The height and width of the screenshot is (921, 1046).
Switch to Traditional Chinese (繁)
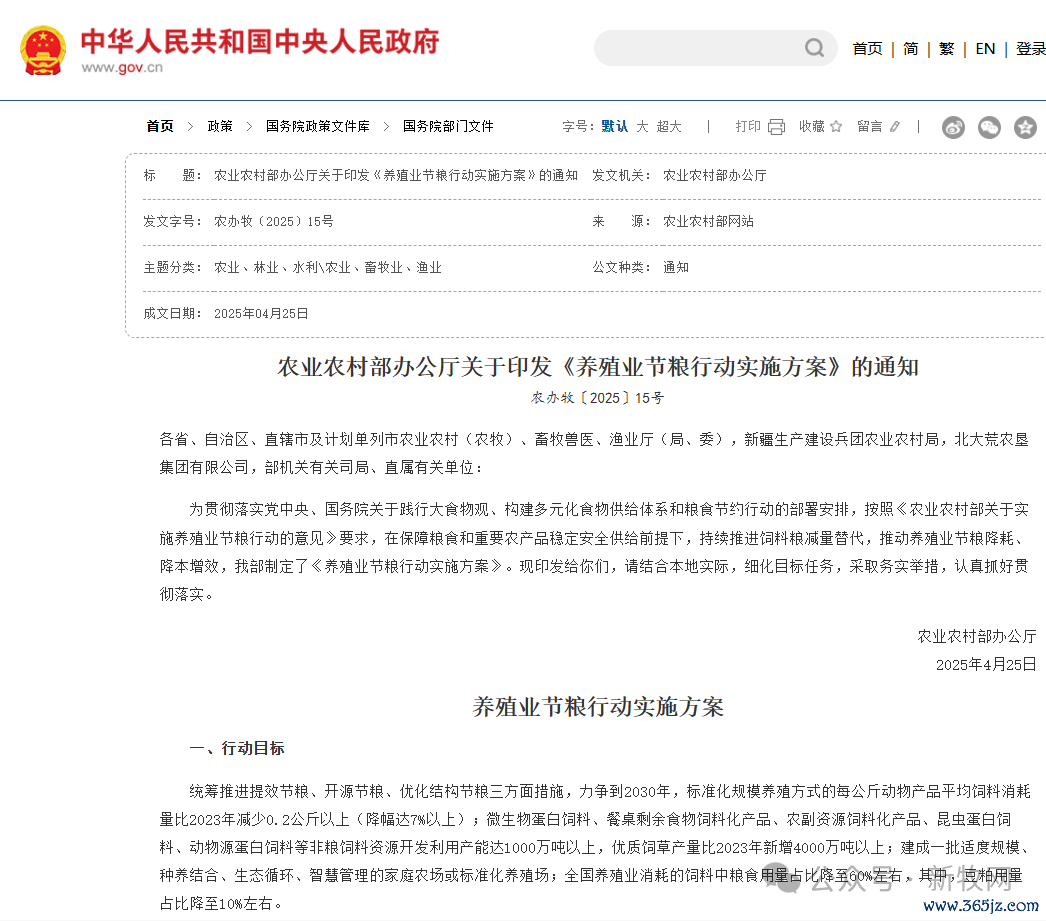pyautogui.click(x=946, y=48)
